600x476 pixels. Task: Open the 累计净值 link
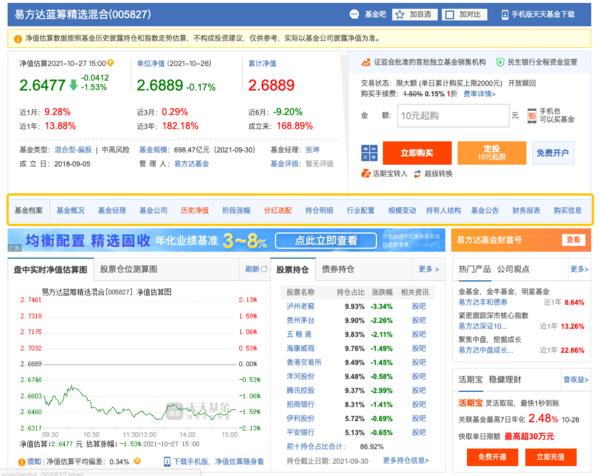(x=262, y=63)
